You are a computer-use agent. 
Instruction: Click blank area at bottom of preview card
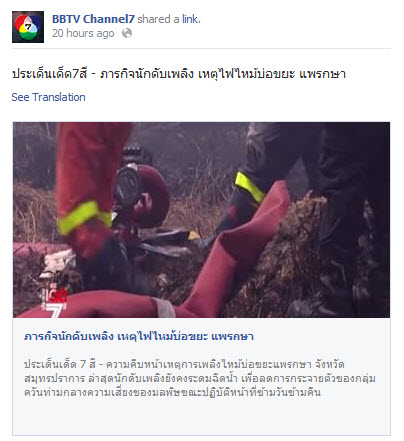click(x=201, y=417)
